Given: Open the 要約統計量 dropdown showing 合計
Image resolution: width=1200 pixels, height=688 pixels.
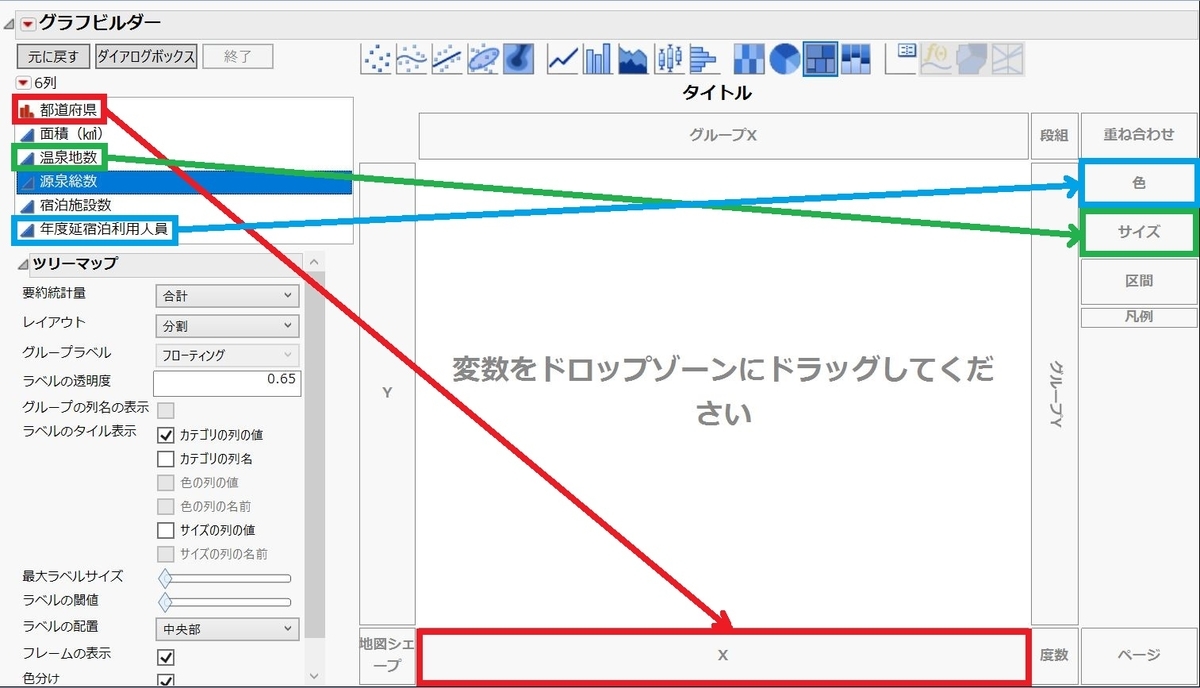Looking at the screenshot, I should coord(226,295).
